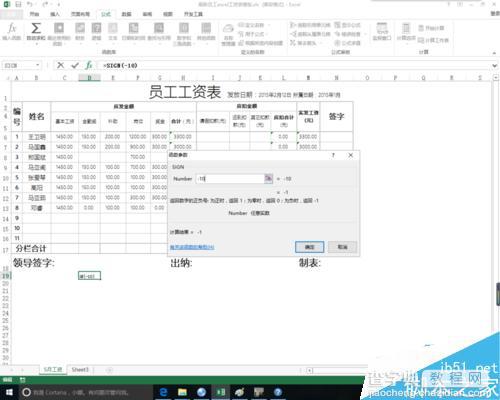Click the Undo icon in quick access toolbar
The height and width of the screenshot is (400, 500).
click(30, 4)
